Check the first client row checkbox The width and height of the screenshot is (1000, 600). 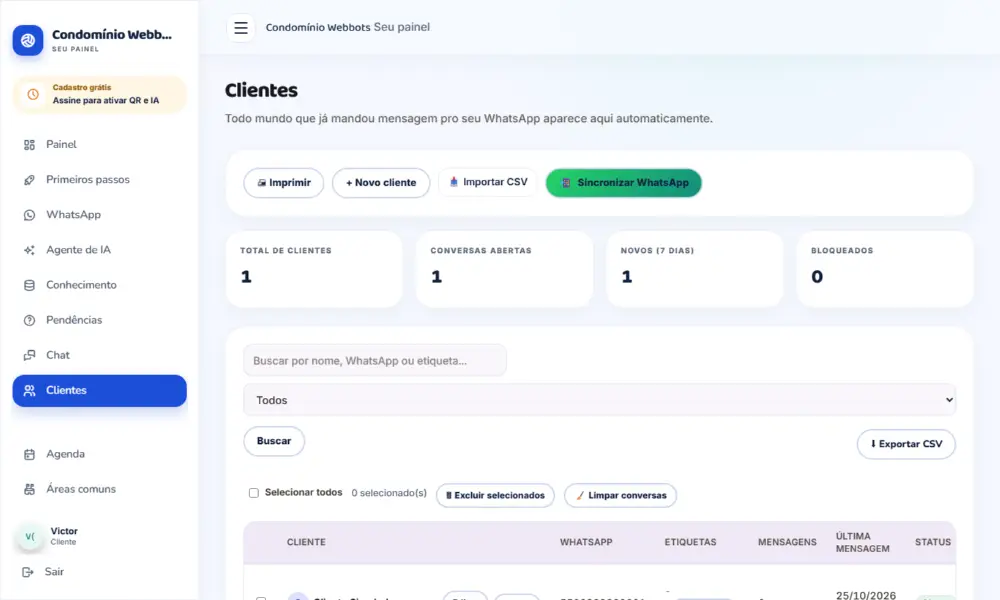click(261, 598)
